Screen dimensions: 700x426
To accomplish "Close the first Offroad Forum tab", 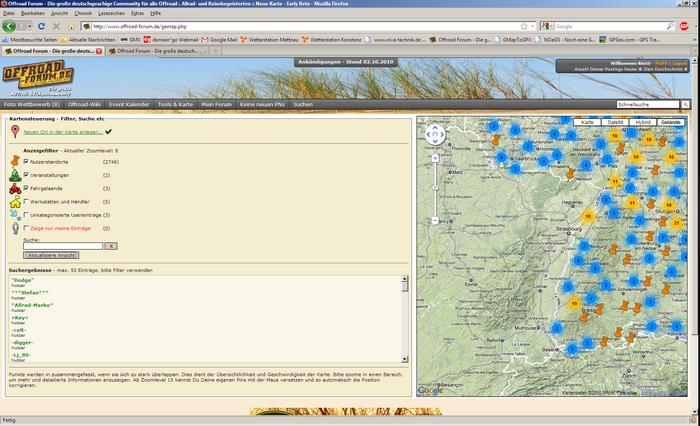I will 99,51.
